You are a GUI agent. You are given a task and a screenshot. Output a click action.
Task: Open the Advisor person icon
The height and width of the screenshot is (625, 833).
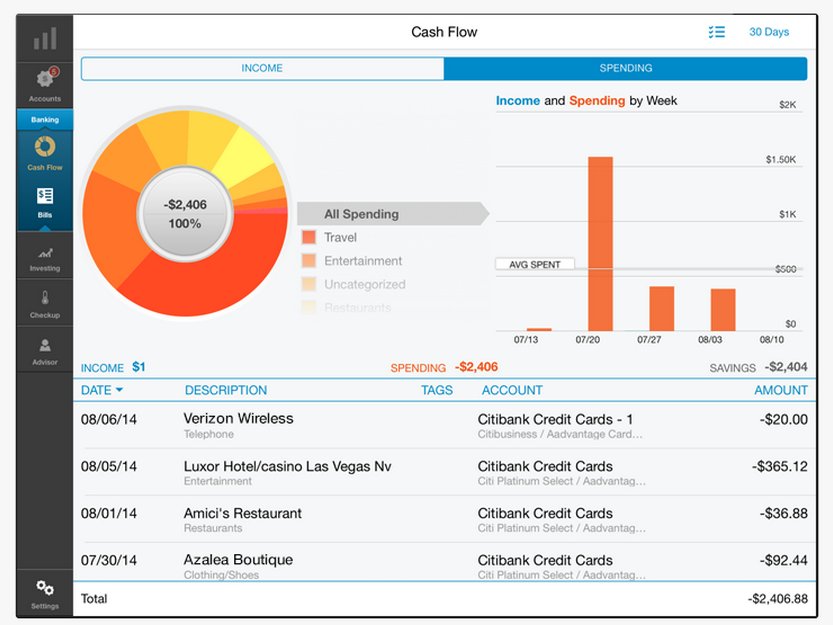45,345
